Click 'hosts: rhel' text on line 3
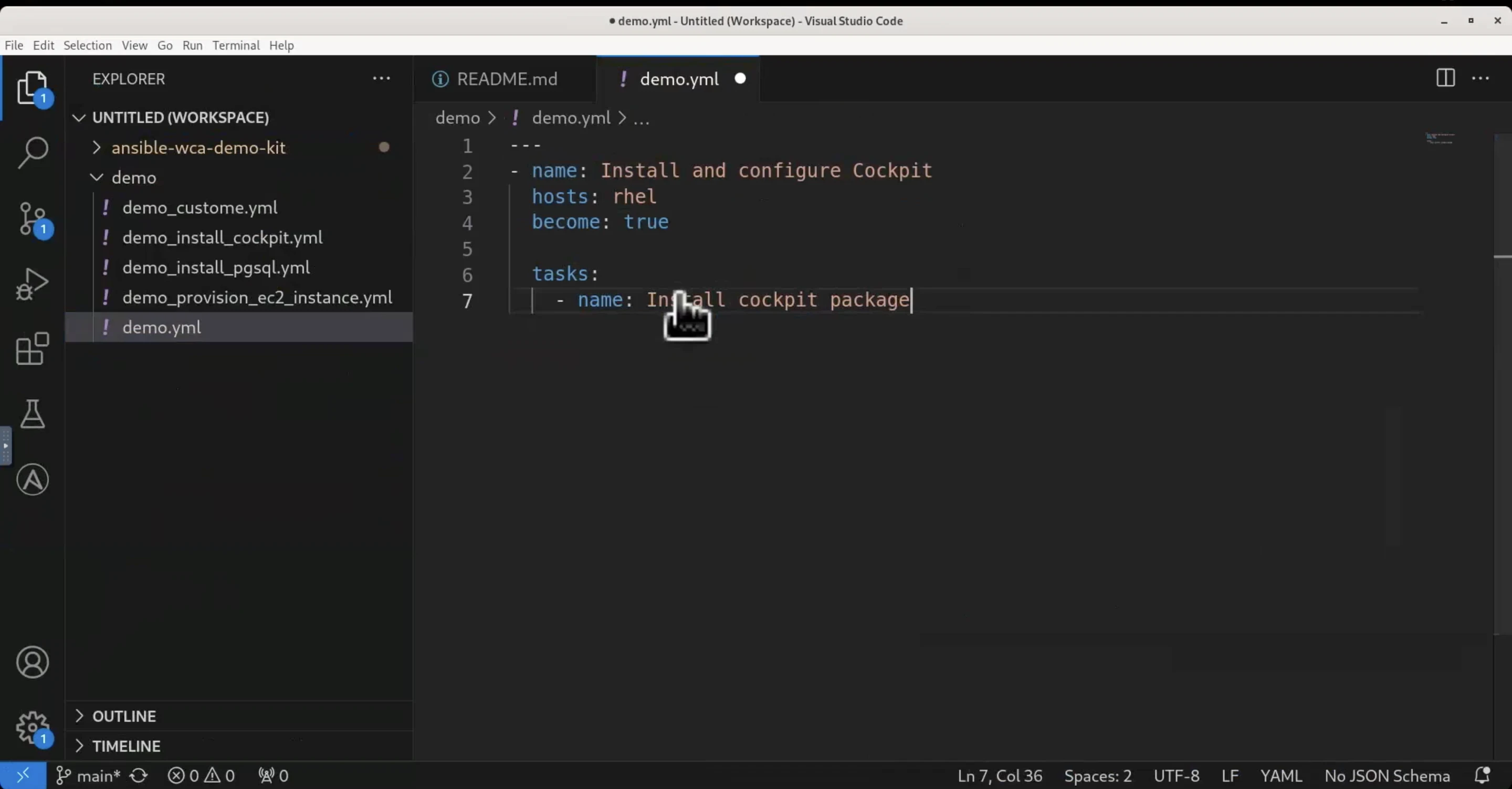The image size is (1512, 789). [x=594, y=196]
